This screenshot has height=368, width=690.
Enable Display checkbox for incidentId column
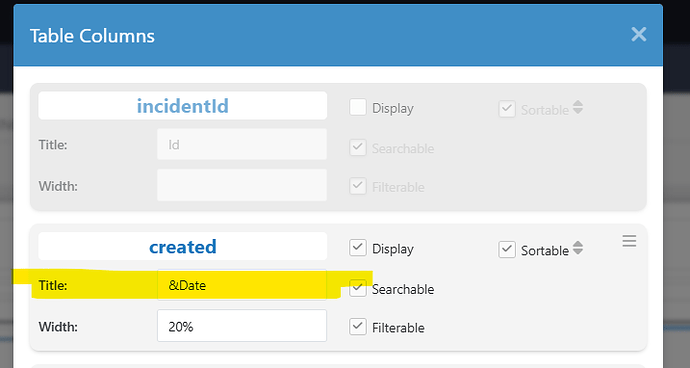click(x=358, y=107)
